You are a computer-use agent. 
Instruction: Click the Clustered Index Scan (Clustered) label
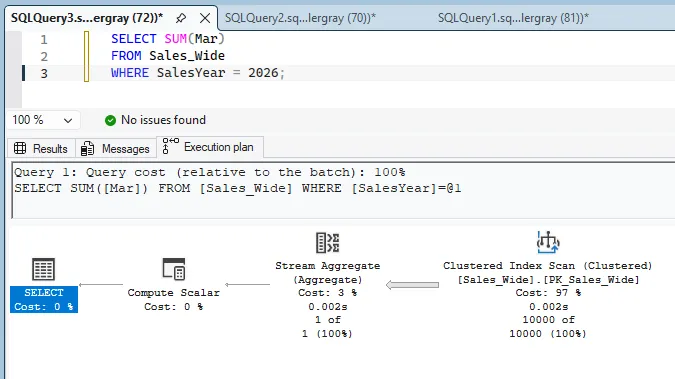(548, 266)
